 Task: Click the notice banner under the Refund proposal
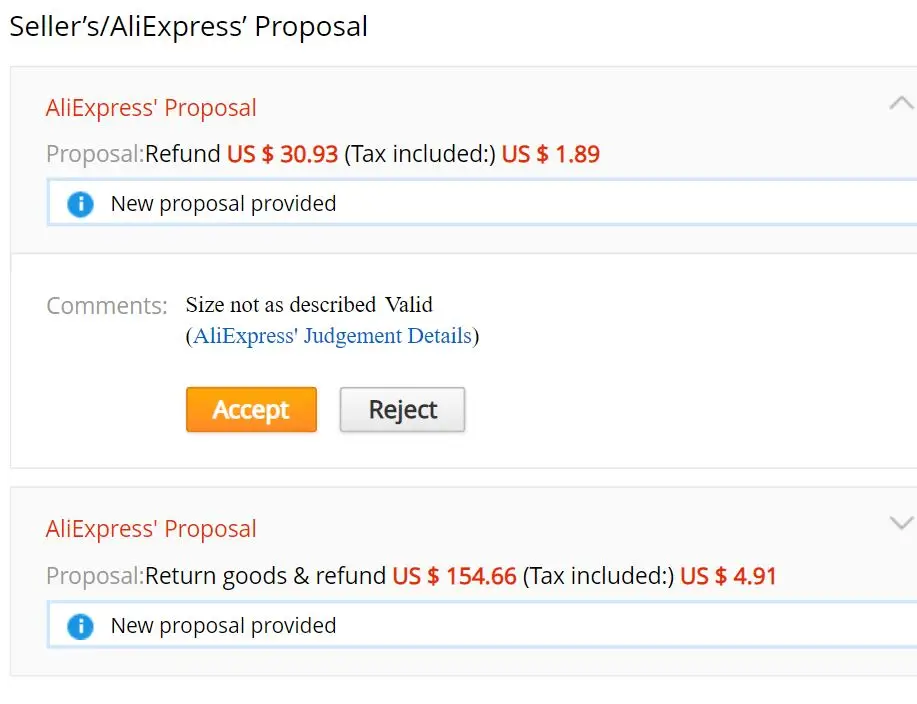(x=480, y=204)
